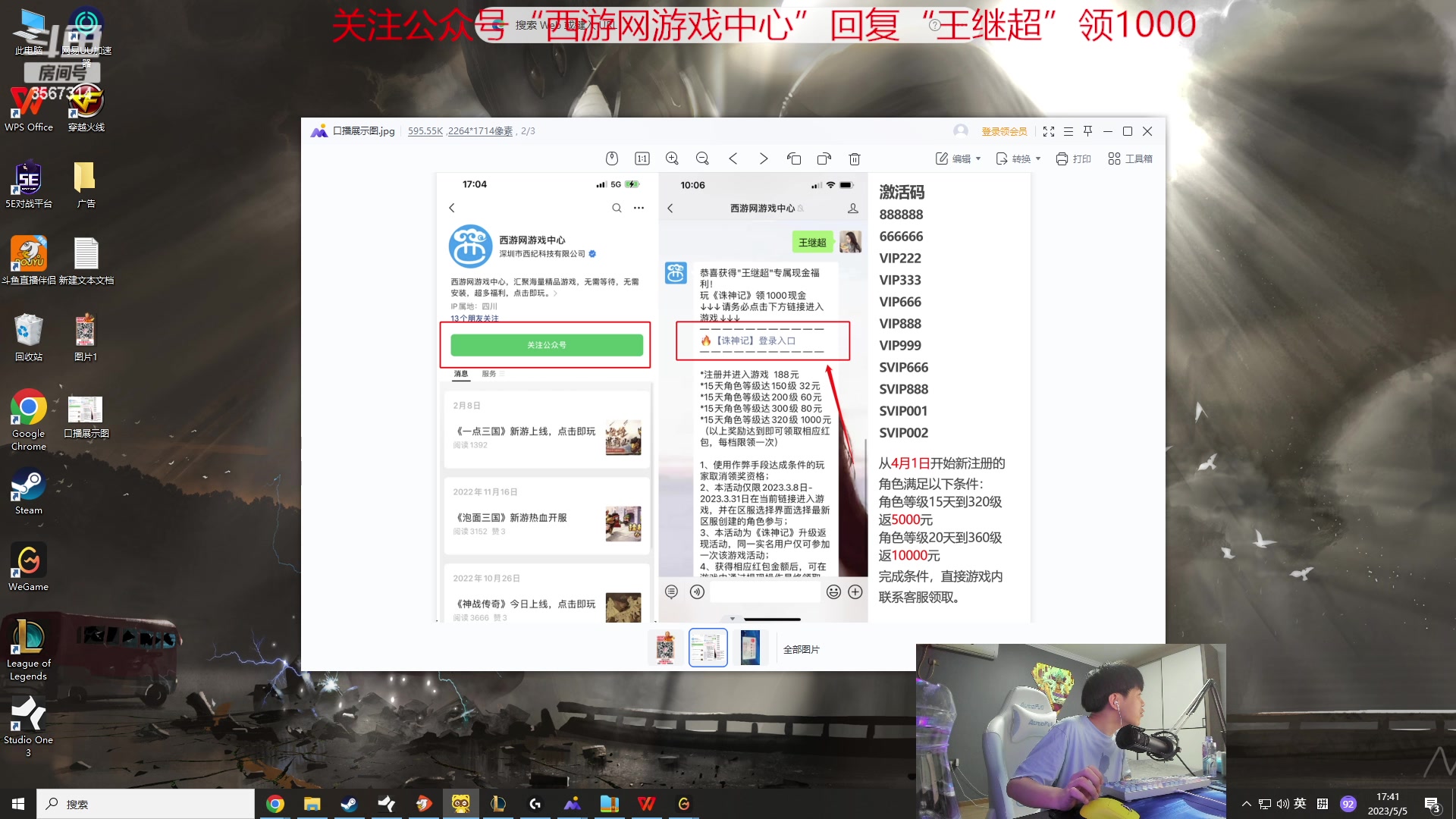Open 斗鱼直播伴侣 desktop shortcut

tap(29, 260)
